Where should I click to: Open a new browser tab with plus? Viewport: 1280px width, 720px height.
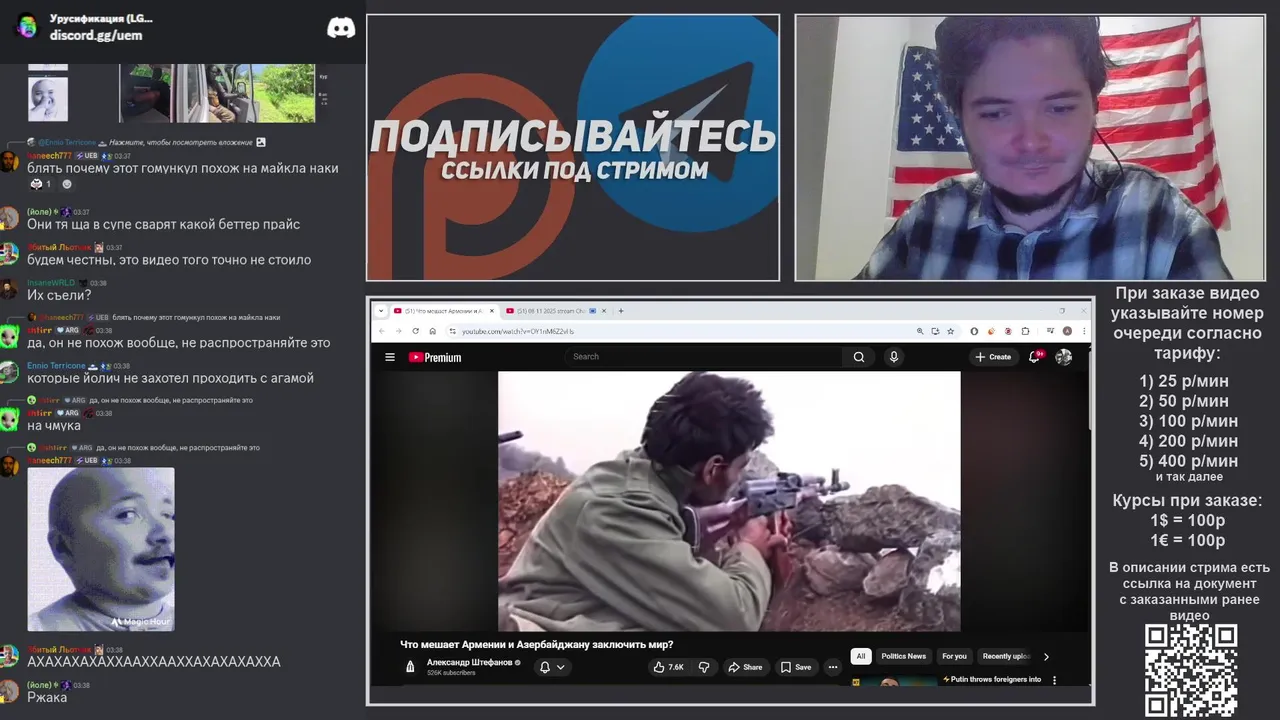point(621,311)
